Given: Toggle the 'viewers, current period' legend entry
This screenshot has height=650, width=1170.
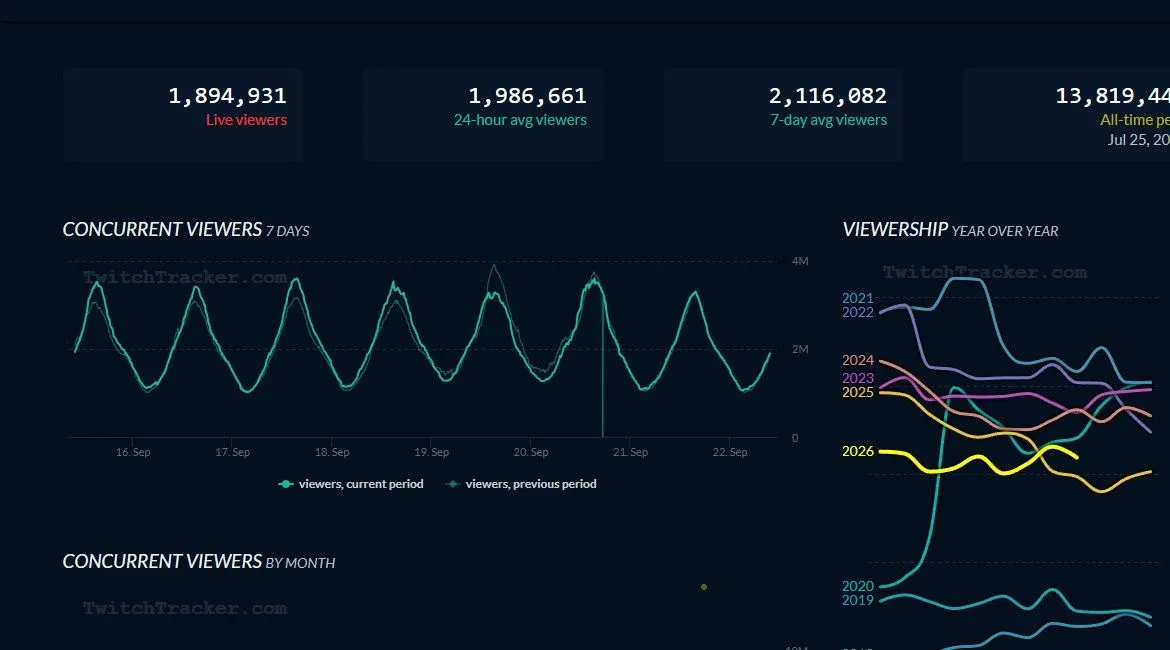Looking at the screenshot, I should tap(351, 484).
